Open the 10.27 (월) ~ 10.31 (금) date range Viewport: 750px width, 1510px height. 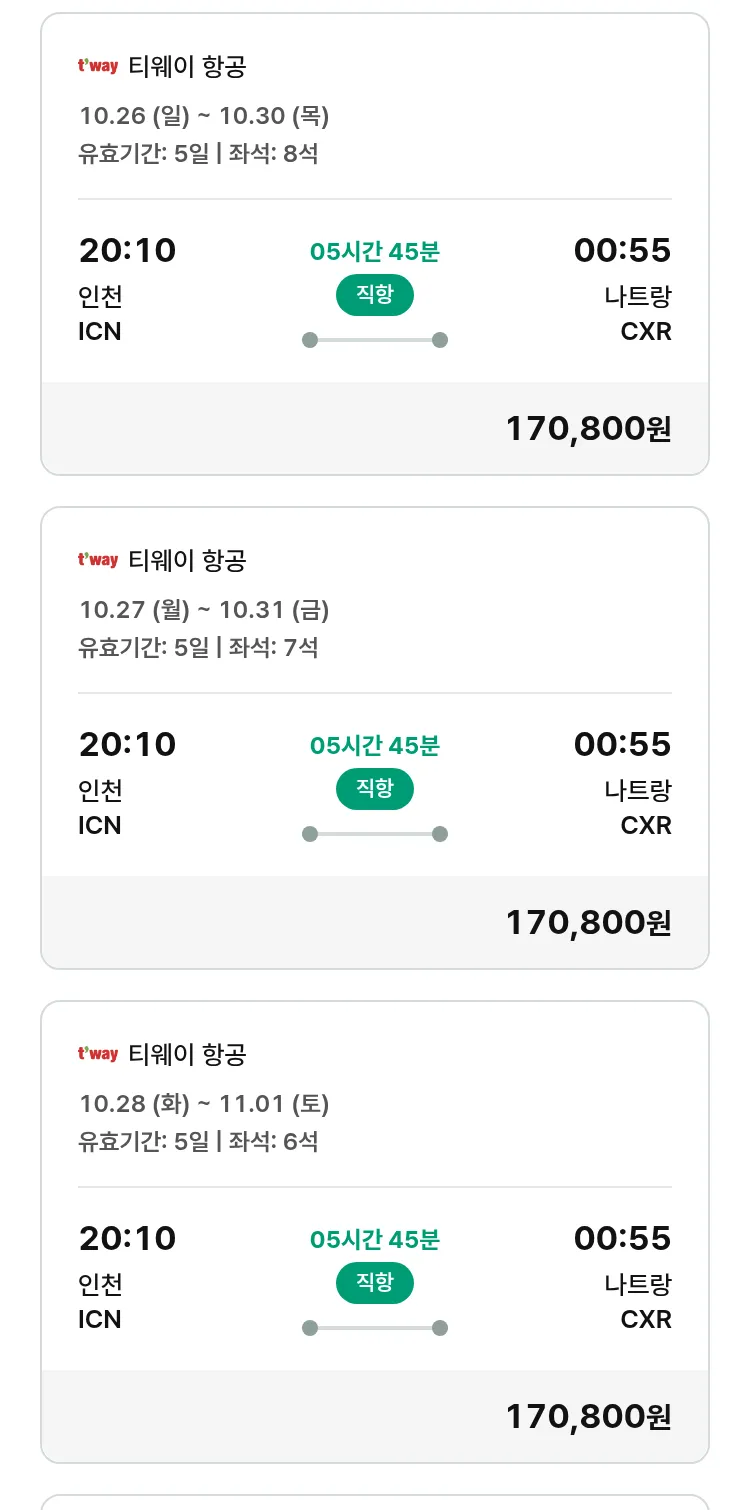click(204, 610)
